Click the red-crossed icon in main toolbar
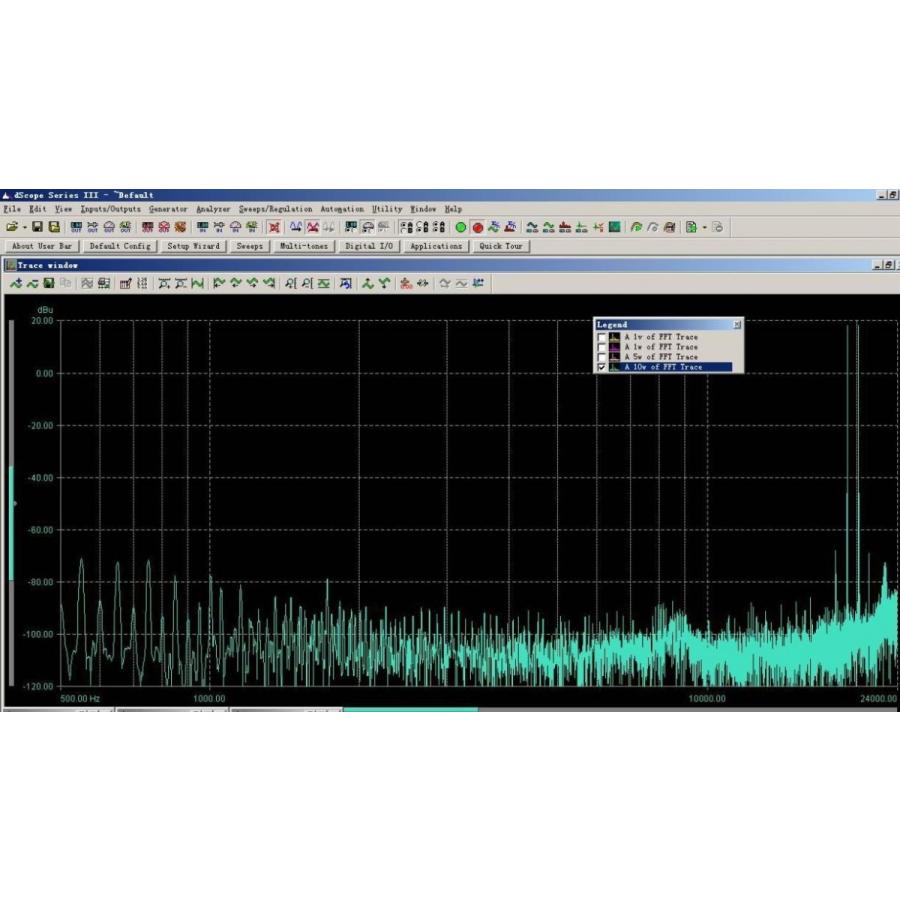Viewport: 900px width, 900px height. tap(273, 228)
